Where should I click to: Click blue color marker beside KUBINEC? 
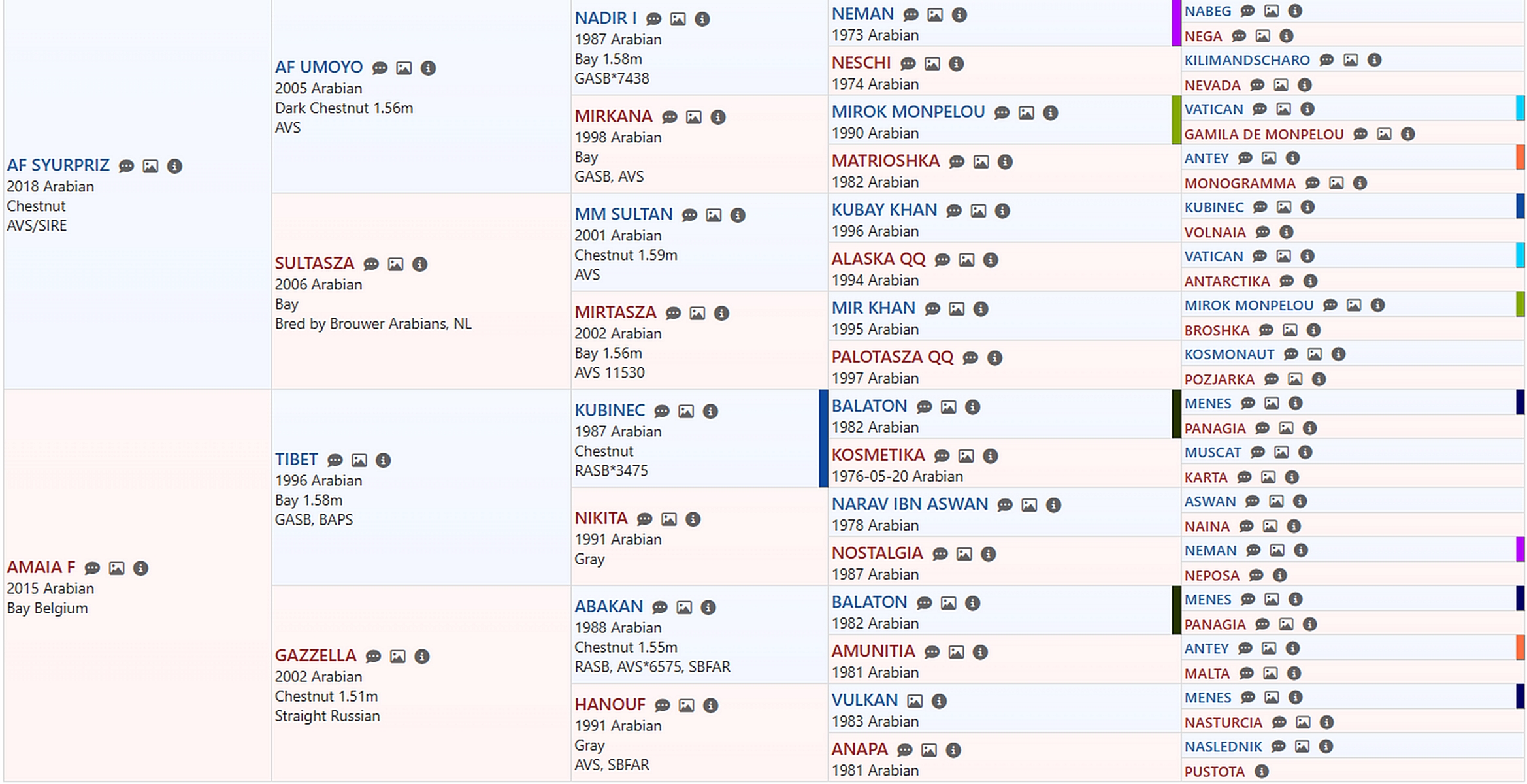click(x=823, y=438)
